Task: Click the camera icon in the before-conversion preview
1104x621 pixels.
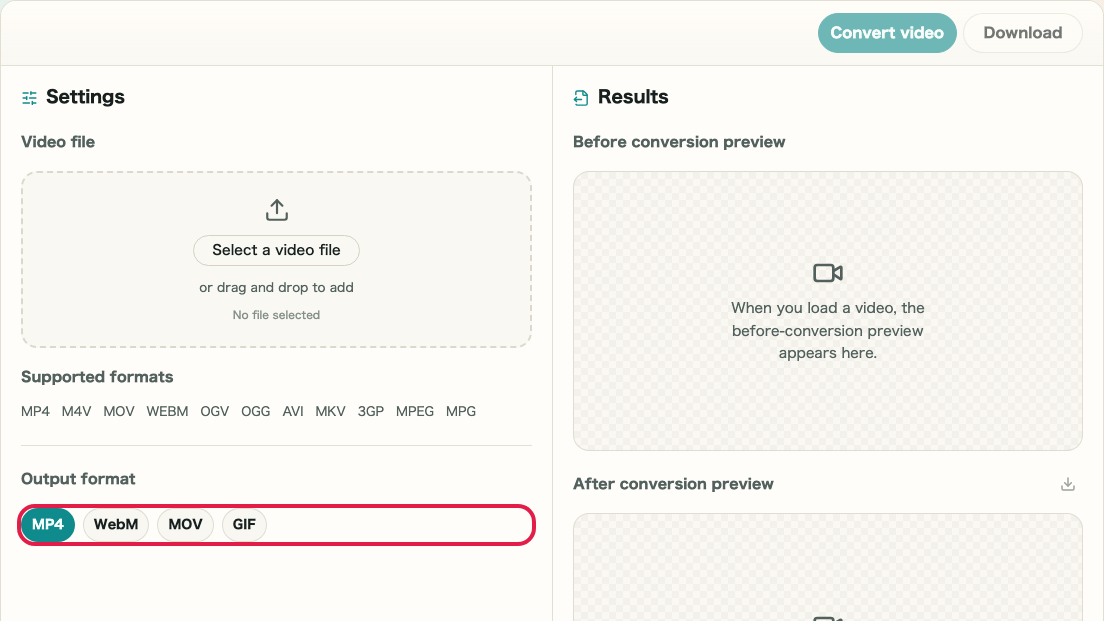Action: click(827, 273)
